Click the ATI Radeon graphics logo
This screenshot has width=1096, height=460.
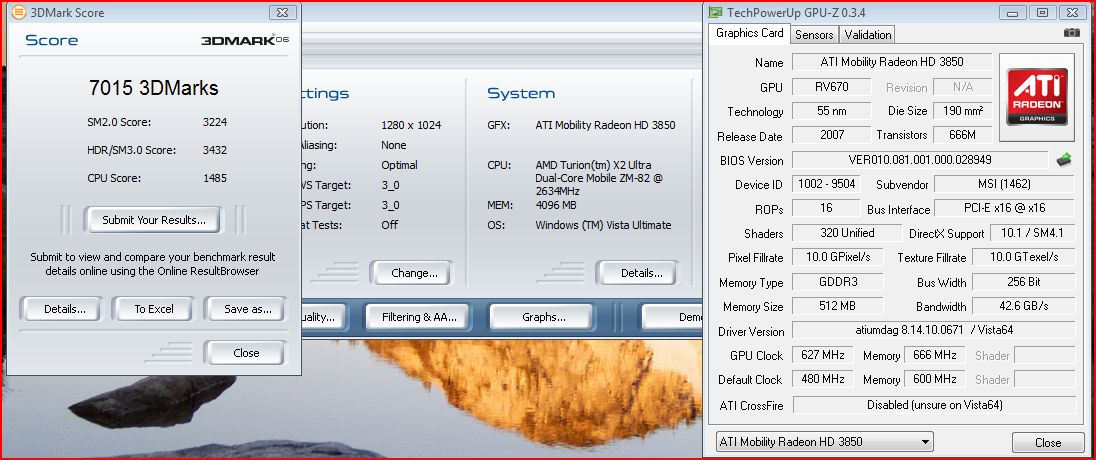tap(1037, 96)
